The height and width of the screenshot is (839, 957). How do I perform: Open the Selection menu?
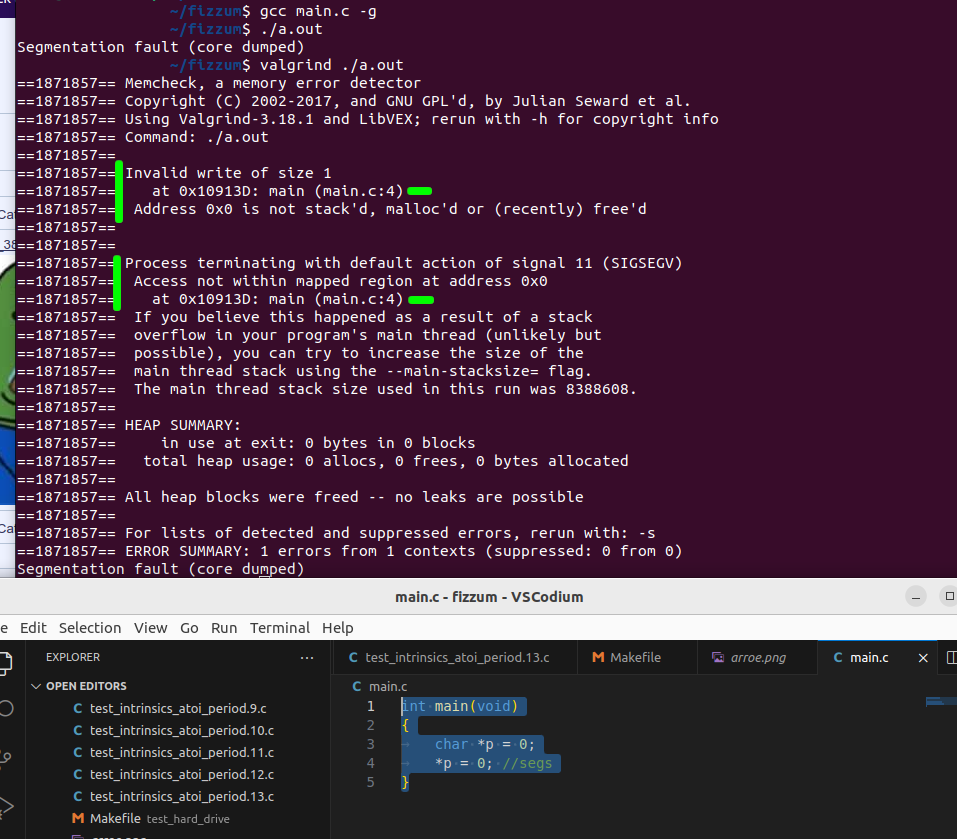pos(90,628)
